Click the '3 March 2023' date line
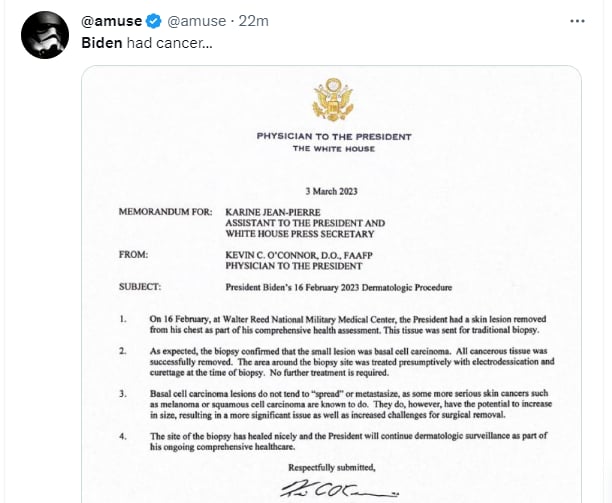Viewport: 612px width, 503px height. click(x=331, y=191)
